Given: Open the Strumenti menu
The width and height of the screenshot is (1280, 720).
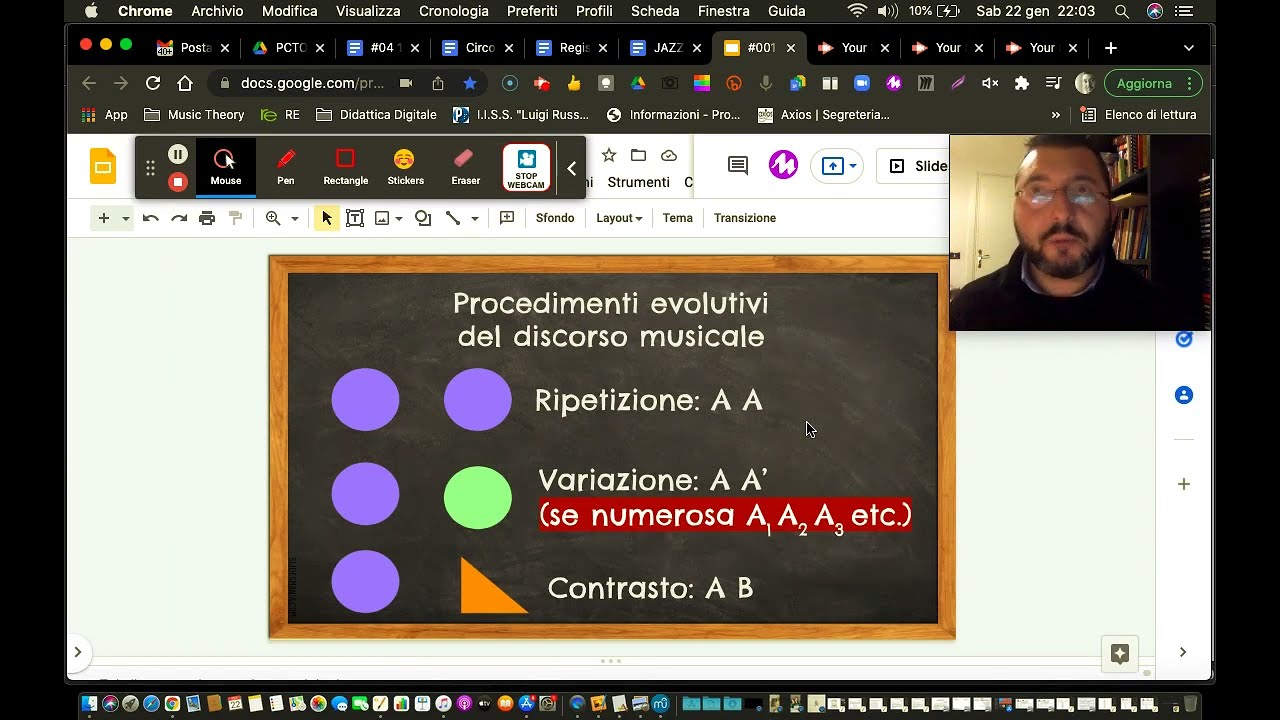Looking at the screenshot, I should click(x=638, y=182).
